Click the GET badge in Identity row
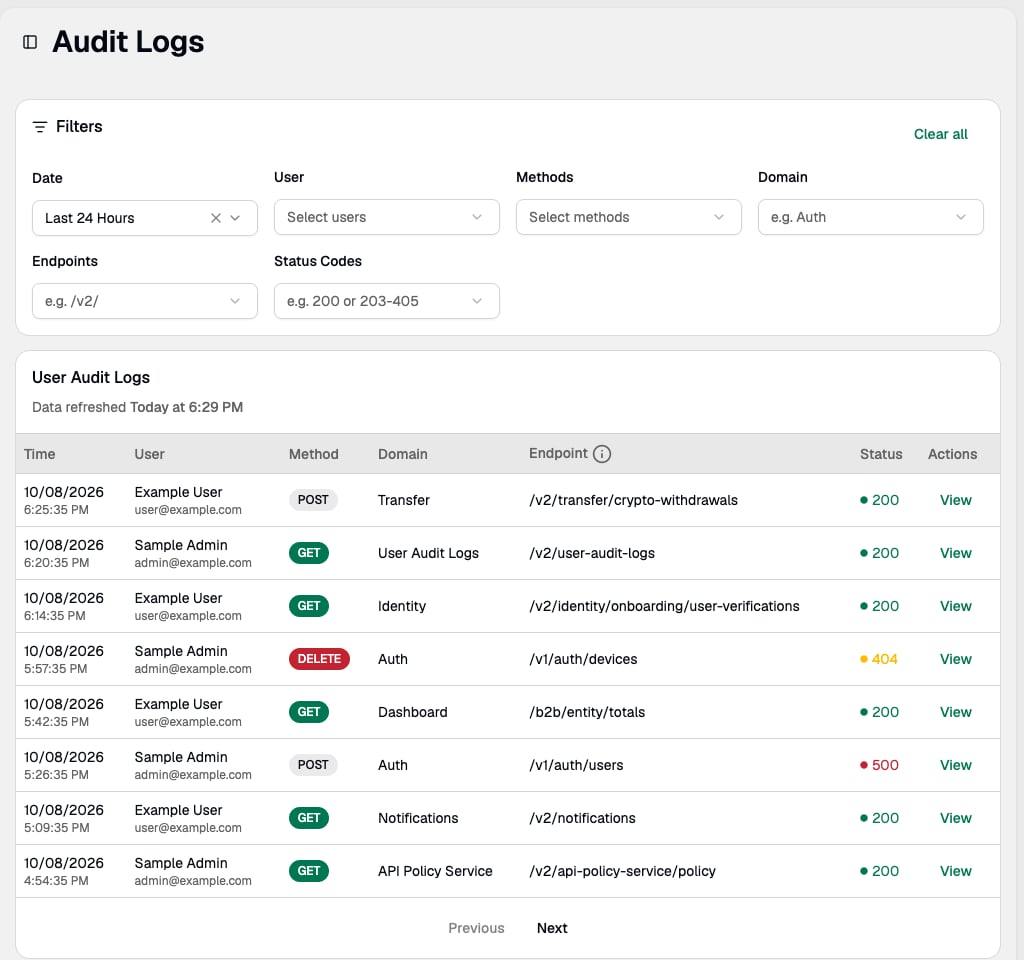The width and height of the screenshot is (1024, 960). [x=309, y=606]
